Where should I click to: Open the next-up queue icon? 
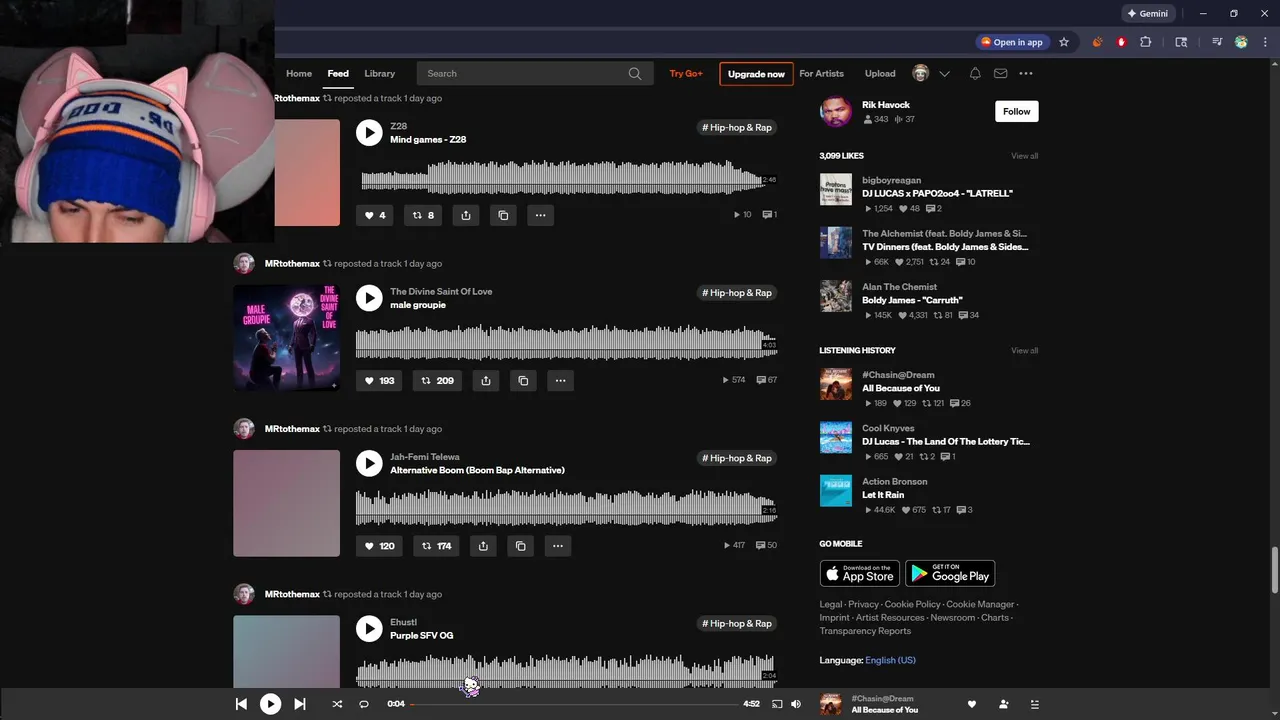[1034, 704]
